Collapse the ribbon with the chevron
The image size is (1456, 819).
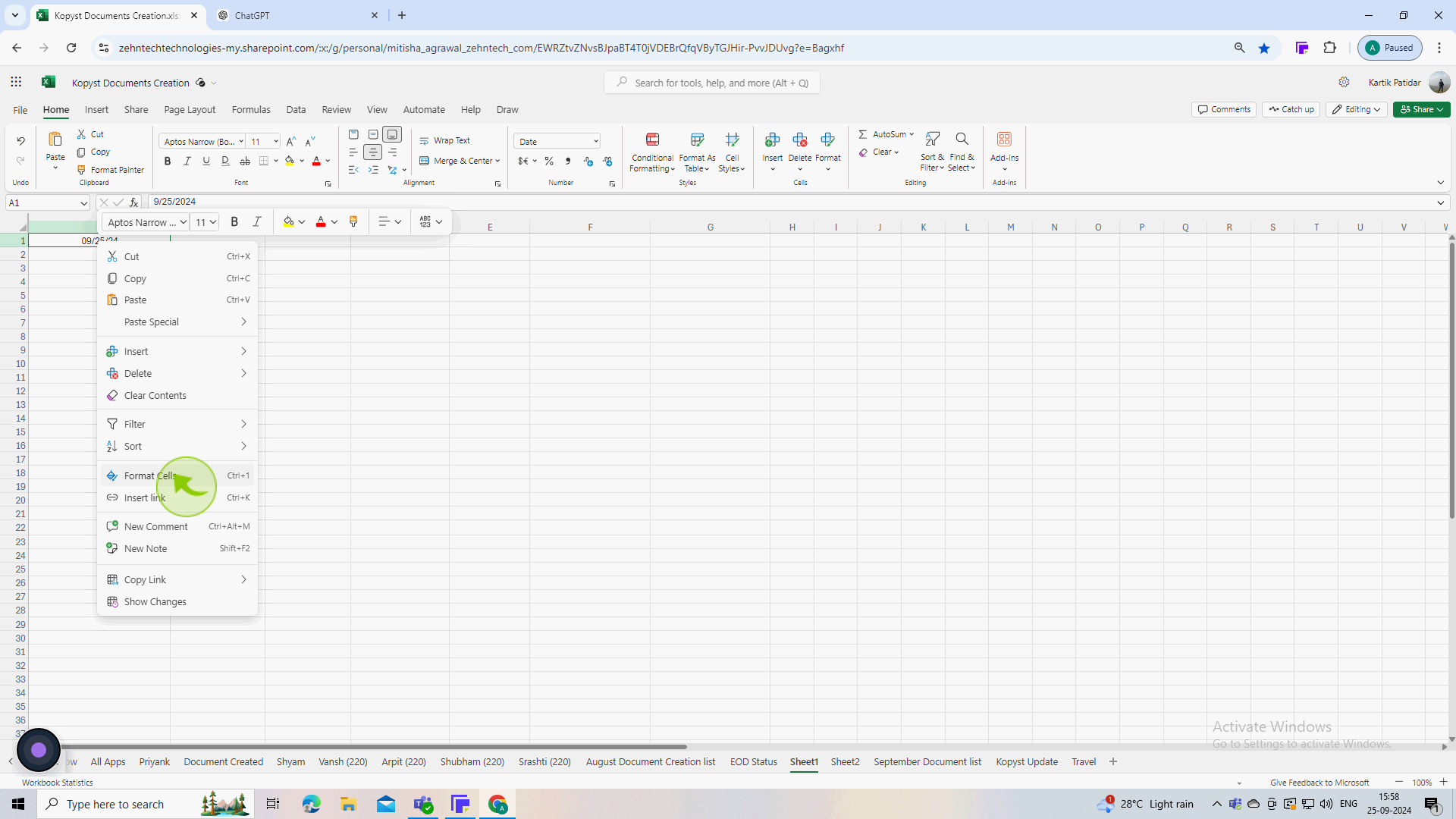pos(1440,183)
